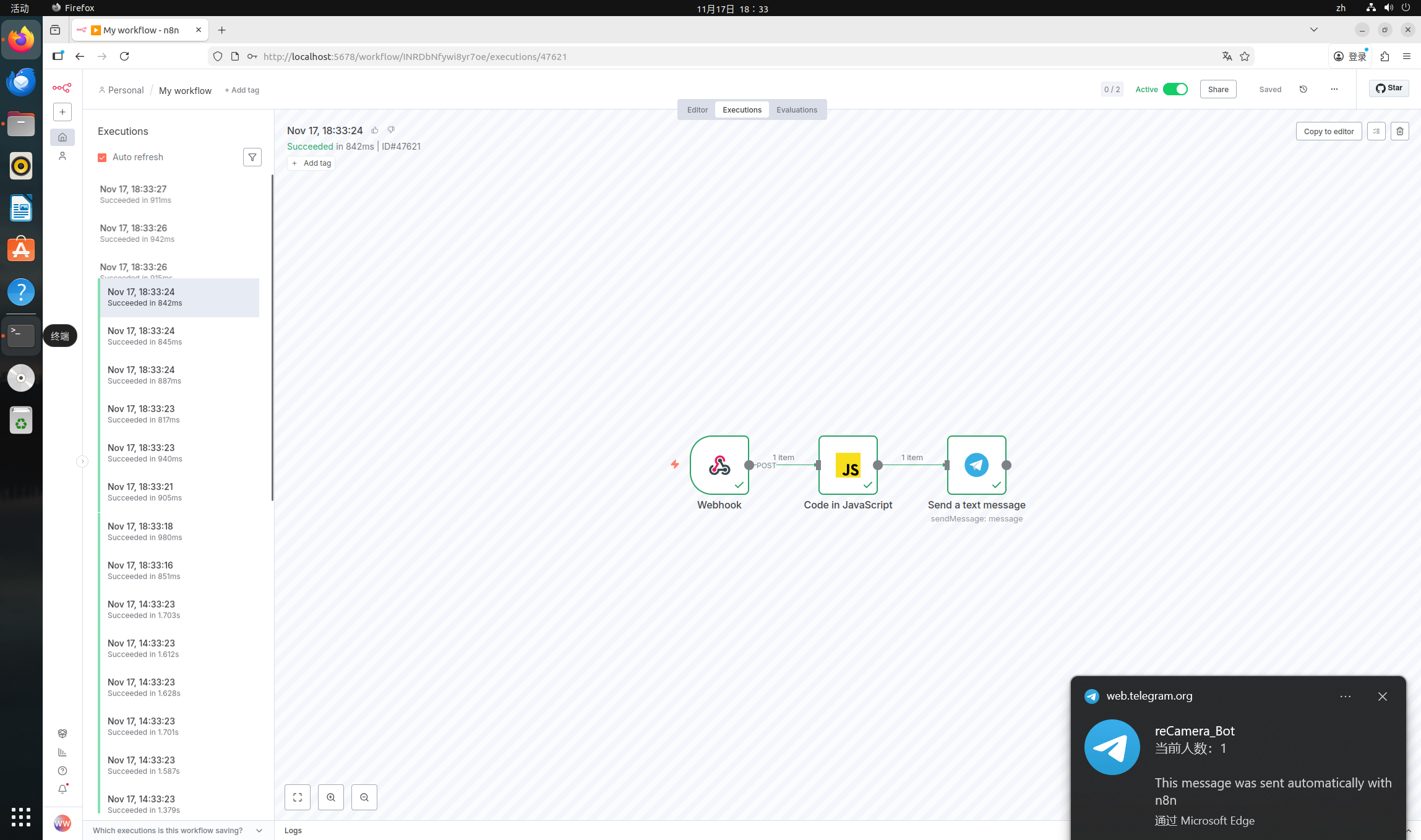Click the fit-to-view canvas icon
Image resolution: width=1421 pixels, height=840 pixels.
click(x=297, y=797)
